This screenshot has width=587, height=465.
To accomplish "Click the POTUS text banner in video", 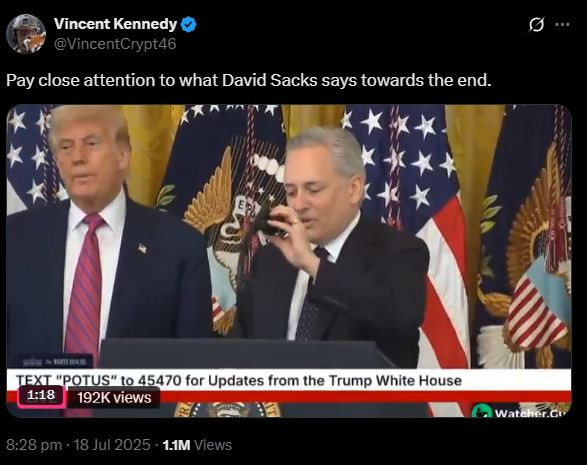I will click(238, 380).
